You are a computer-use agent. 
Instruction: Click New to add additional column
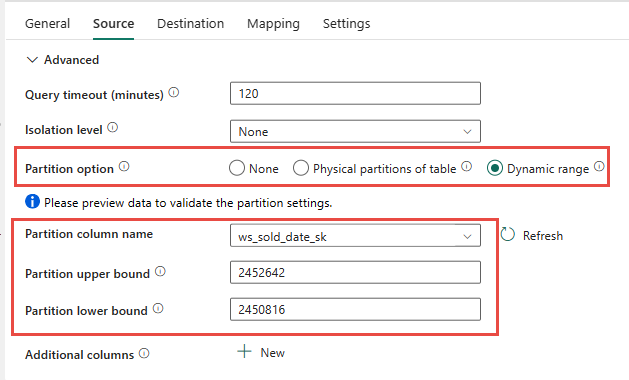(x=273, y=353)
